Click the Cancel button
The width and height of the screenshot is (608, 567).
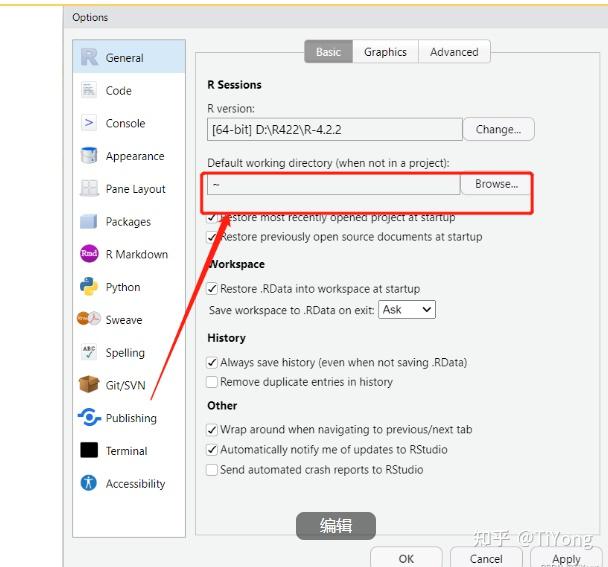[486, 558]
